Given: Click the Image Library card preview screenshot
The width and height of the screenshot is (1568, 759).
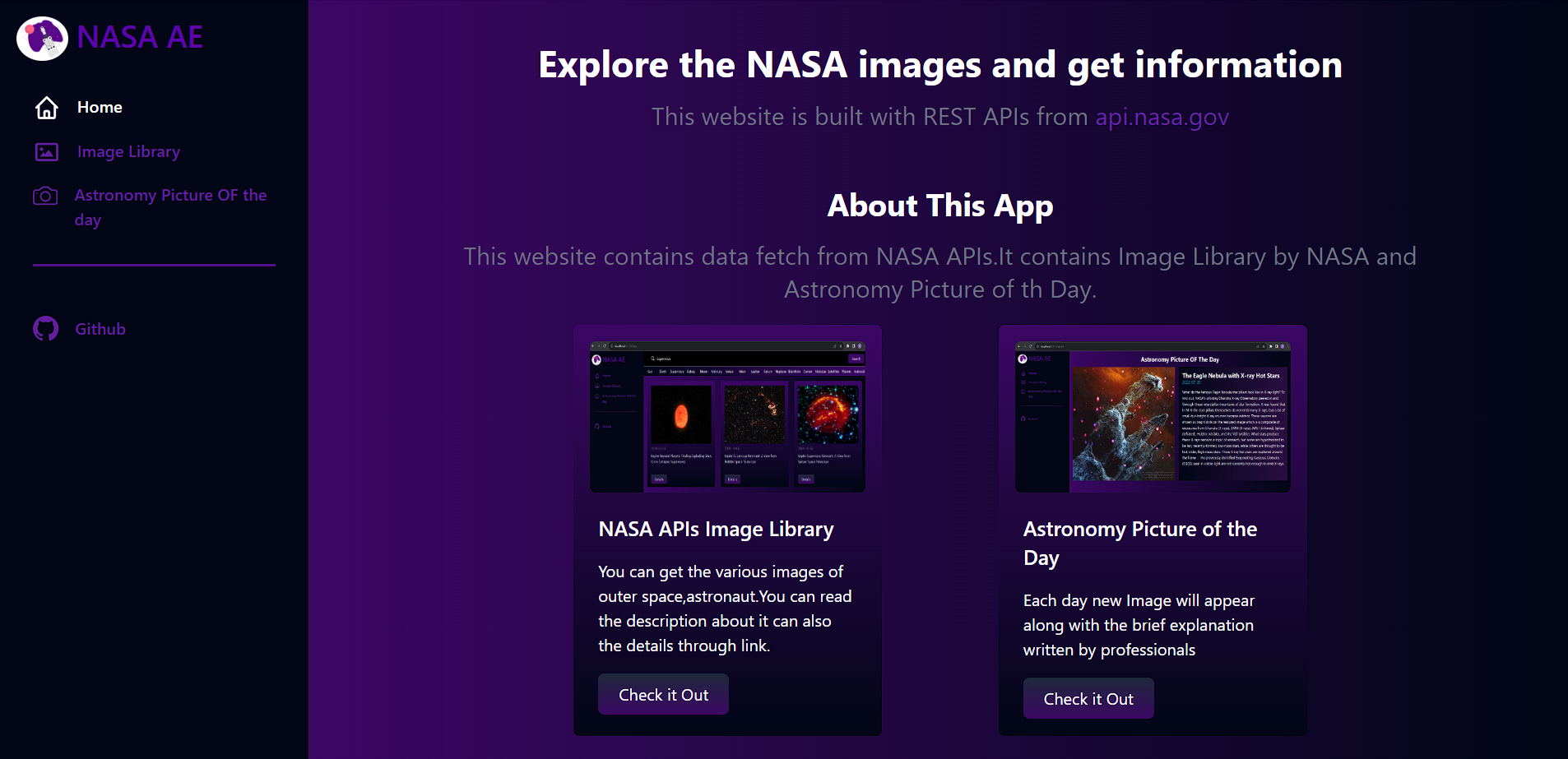Looking at the screenshot, I should click(727, 417).
